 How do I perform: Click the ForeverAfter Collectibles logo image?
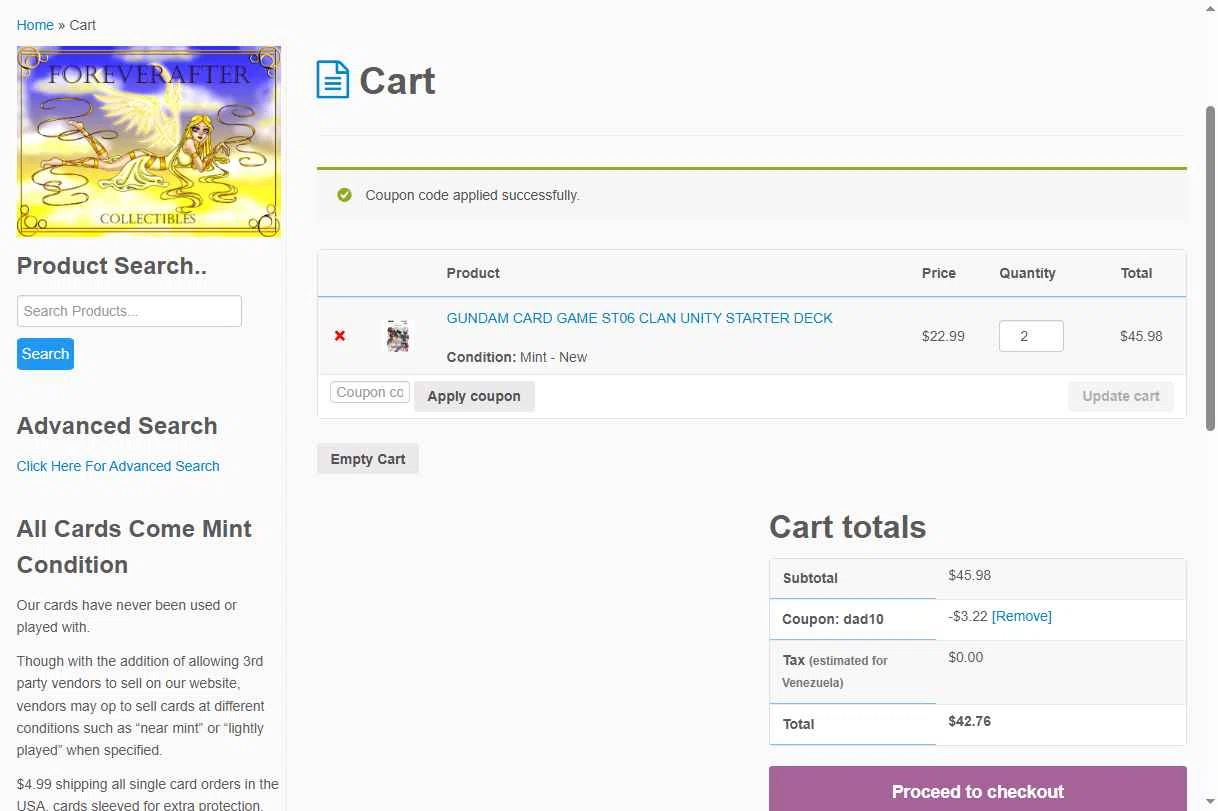coord(149,142)
